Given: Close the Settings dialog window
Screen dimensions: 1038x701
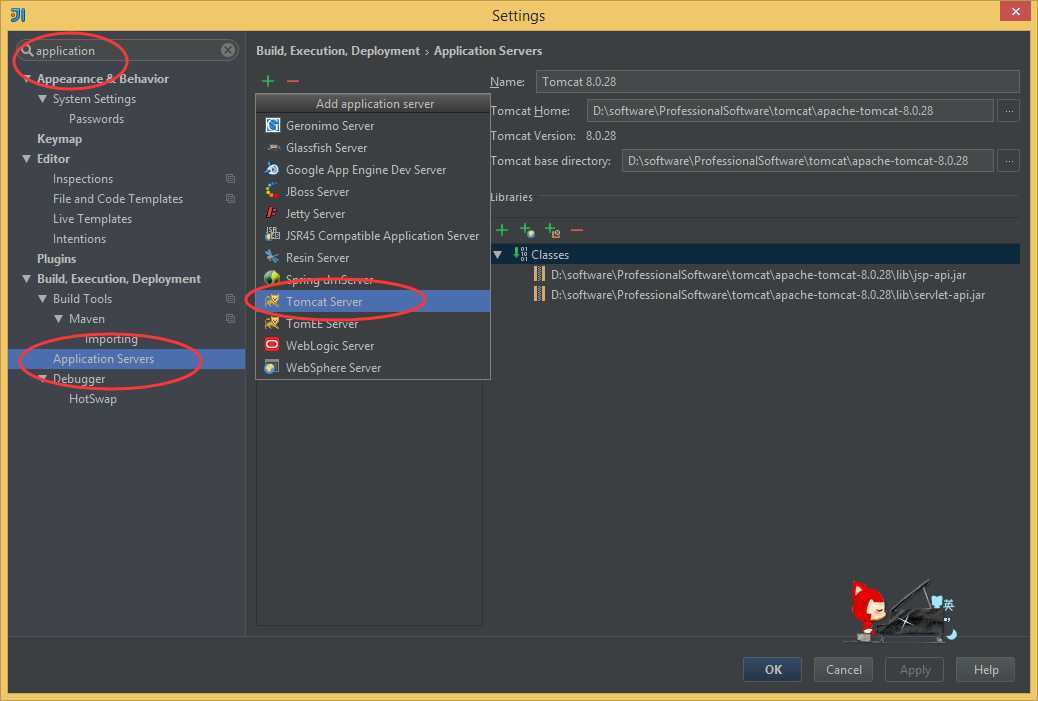Looking at the screenshot, I should [x=1015, y=11].
